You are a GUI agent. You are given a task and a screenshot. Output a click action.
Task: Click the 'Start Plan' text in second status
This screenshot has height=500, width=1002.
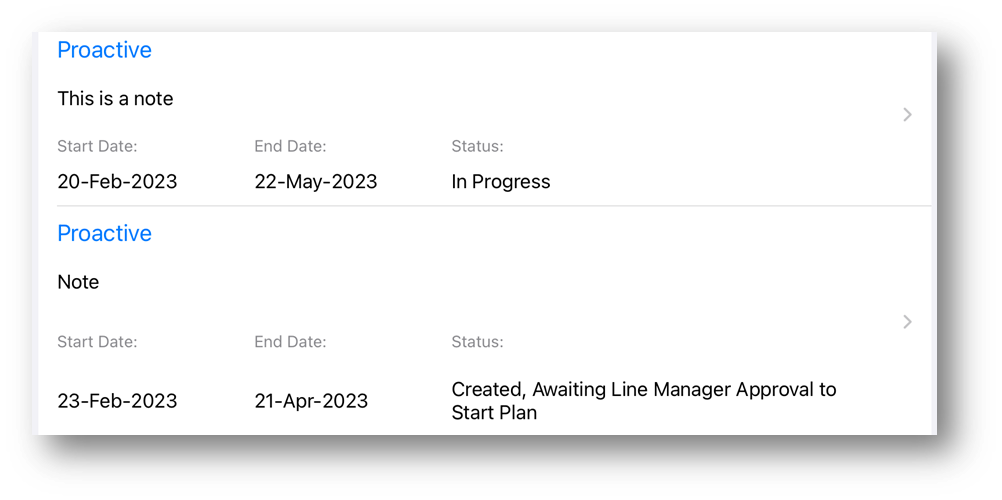(x=494, y=413)
